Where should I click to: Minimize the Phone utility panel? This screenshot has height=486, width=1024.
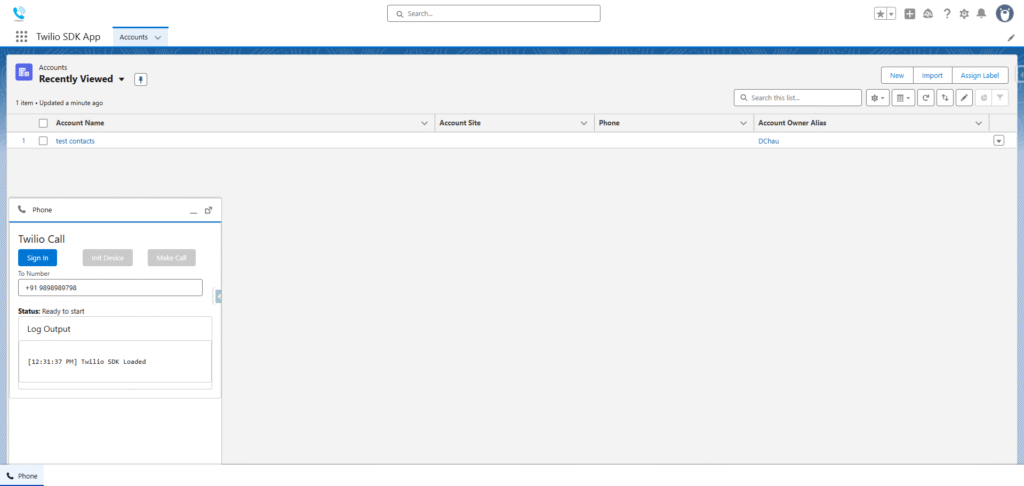pos(193,210)
